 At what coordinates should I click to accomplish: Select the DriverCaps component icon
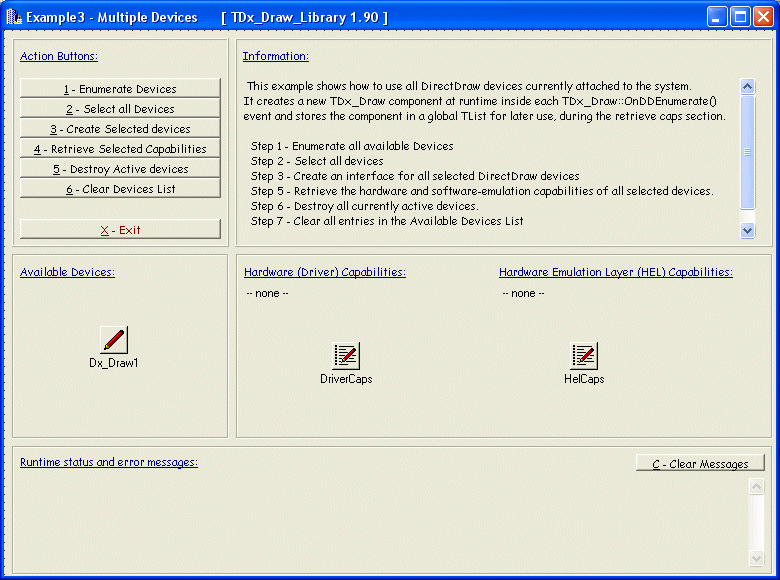tap(346, 355)
